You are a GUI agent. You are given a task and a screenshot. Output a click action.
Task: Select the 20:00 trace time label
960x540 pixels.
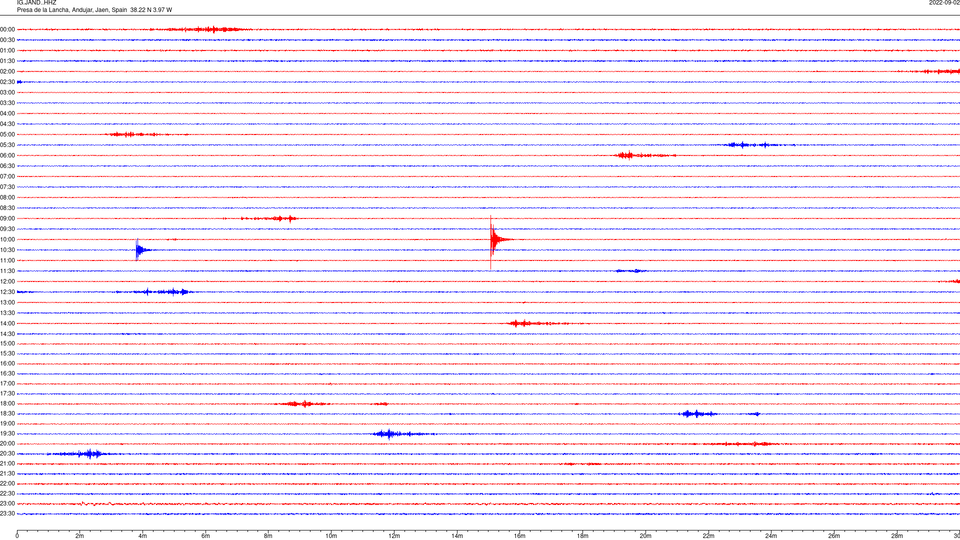7,444
